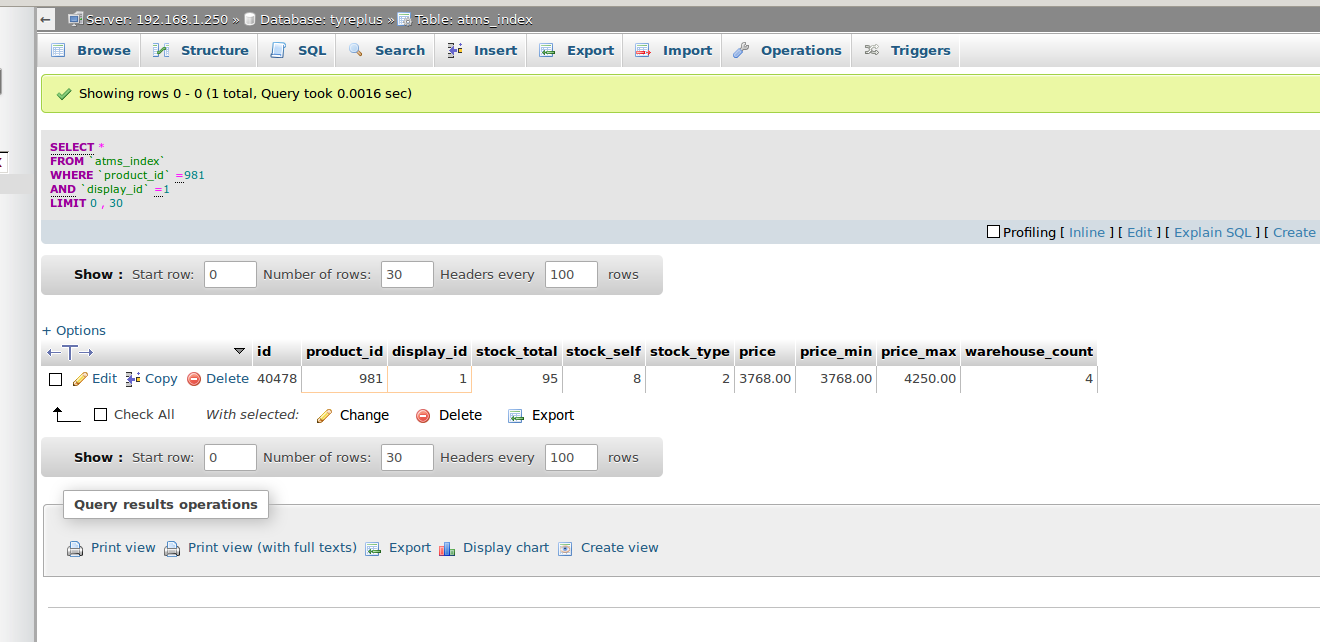The height and width of the screenshot is (642, 1320).
Task: Sort by price_min column
Action: (x=836, y=352)
